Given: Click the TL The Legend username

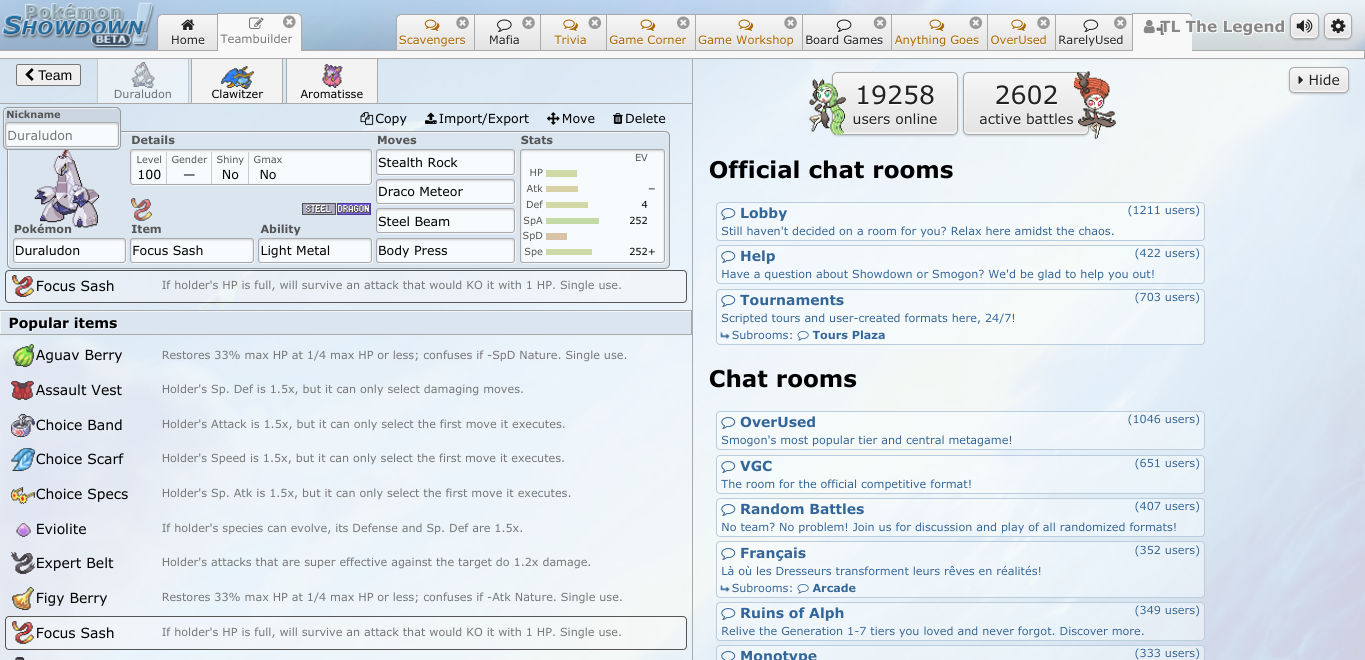Looking at the screenshot, I should (1213, 27).
